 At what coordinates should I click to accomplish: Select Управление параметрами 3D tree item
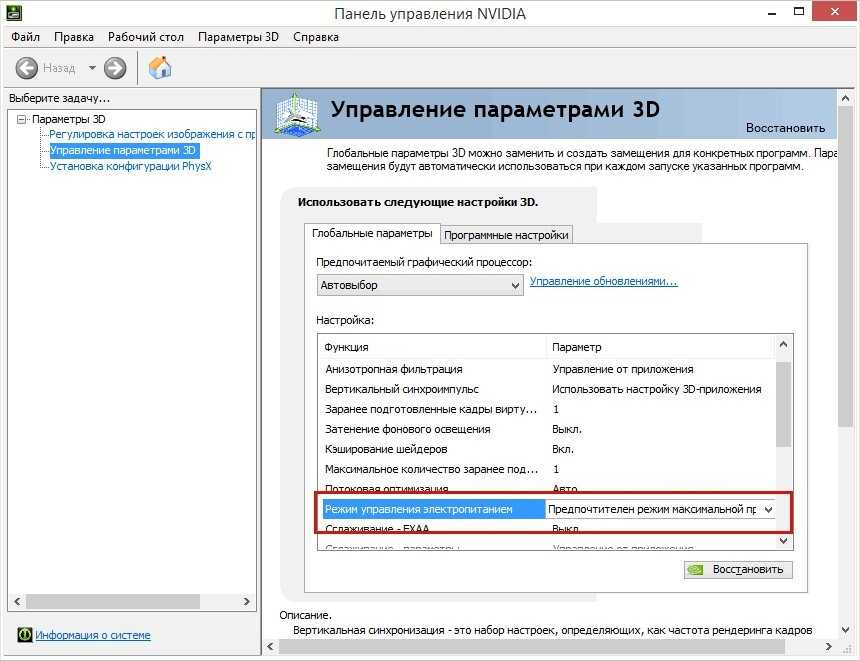[x=123, y=150]
